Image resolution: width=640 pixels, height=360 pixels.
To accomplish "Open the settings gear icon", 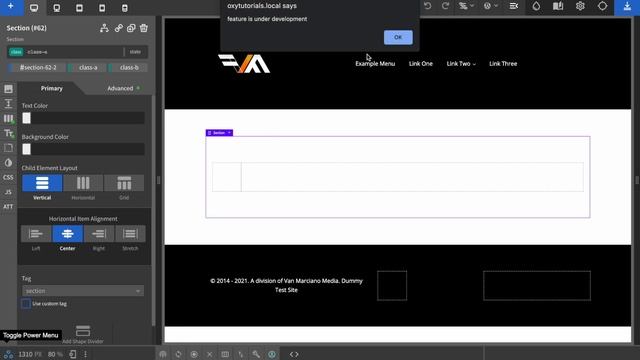I will click(x=580, y=6).
